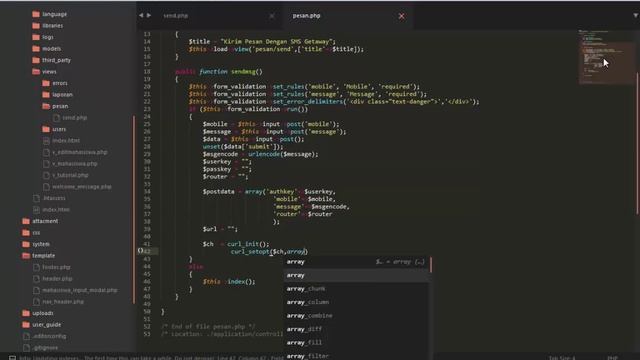
Task: Click the .htaccess file icon
Action: coord(36,198)
